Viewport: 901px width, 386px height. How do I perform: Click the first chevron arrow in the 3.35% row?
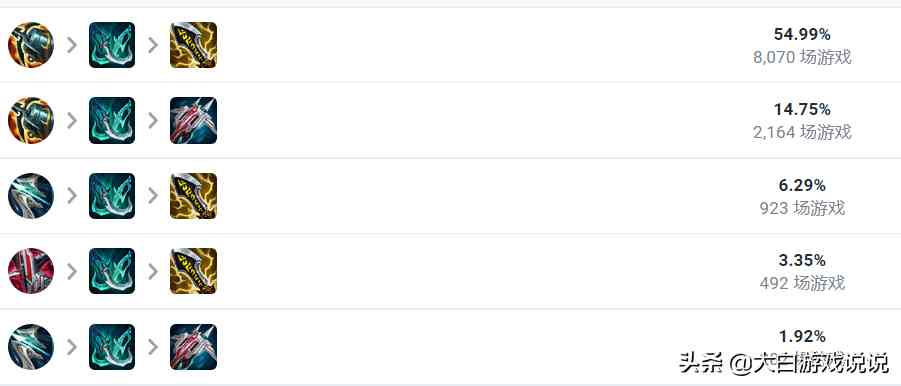(x=72, y=271)
